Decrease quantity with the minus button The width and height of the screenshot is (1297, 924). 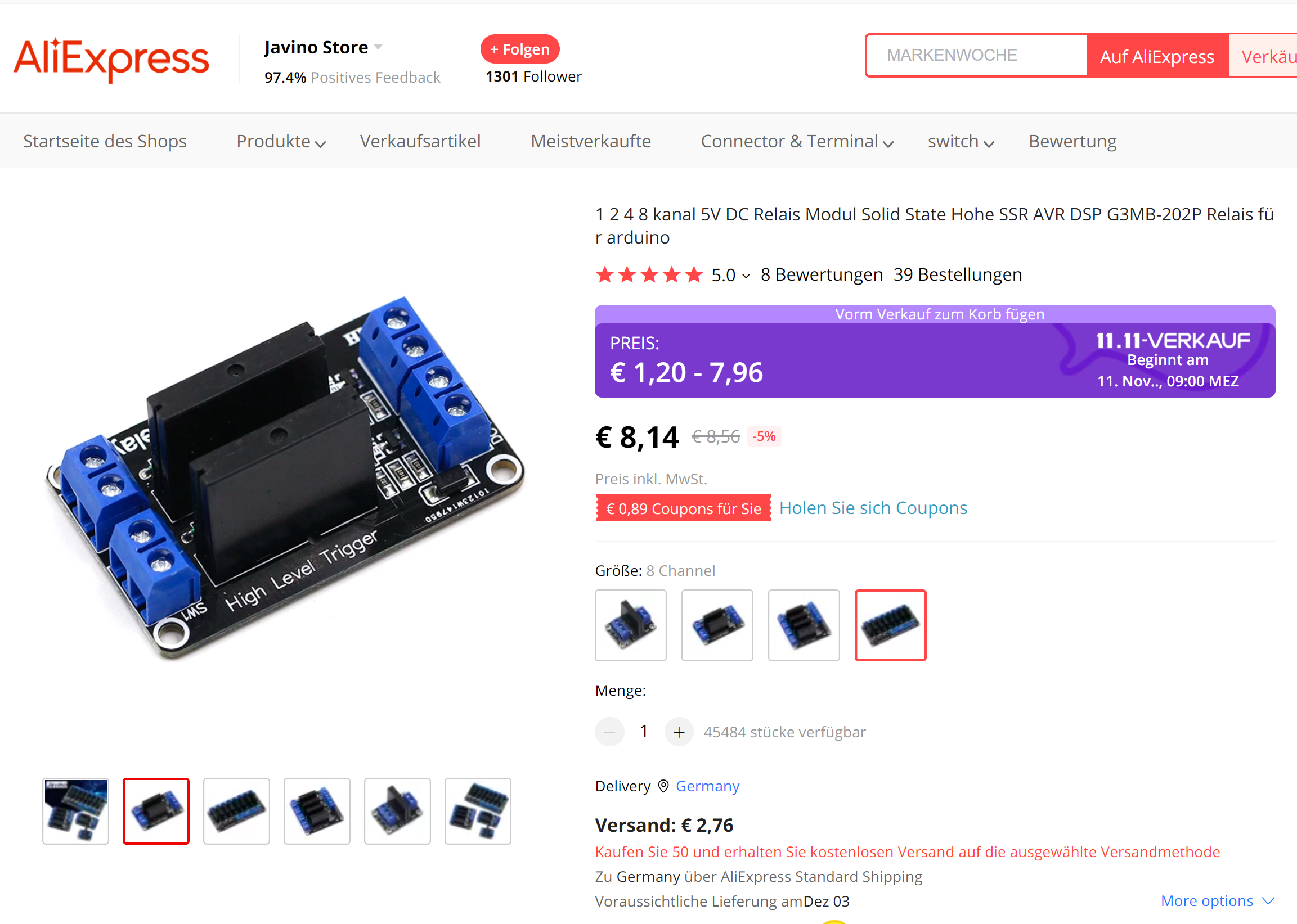(x=609, y=732)
